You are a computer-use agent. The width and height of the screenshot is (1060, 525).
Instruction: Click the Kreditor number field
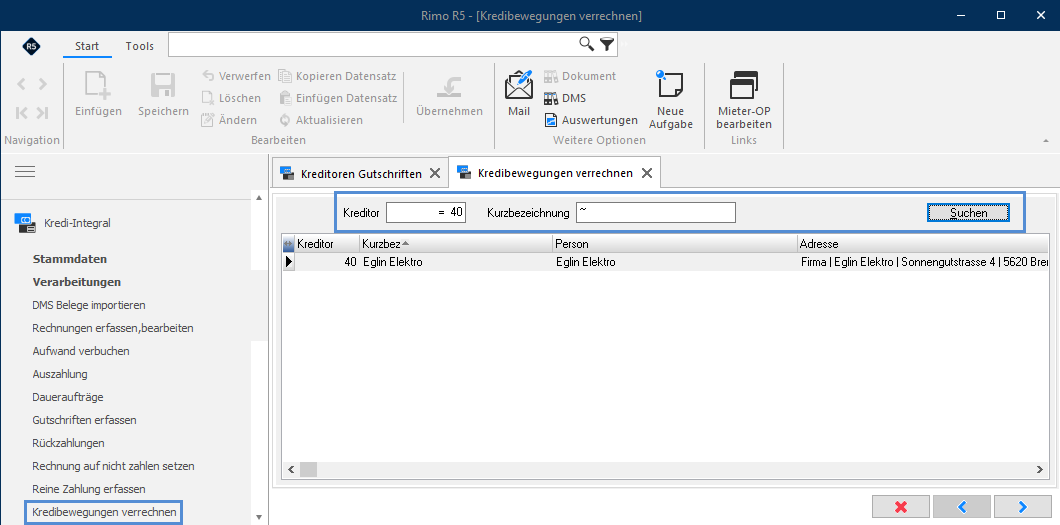426,212
